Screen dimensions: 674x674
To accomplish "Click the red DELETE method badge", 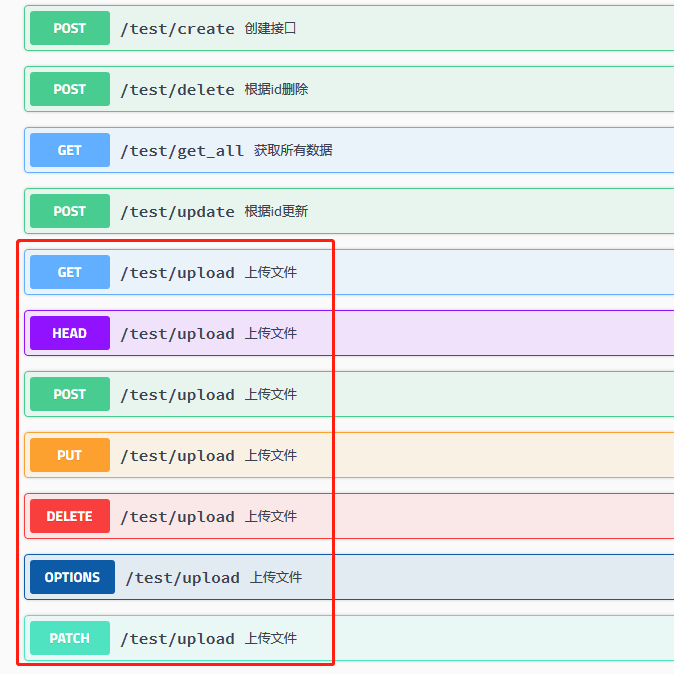I will 69,516.
